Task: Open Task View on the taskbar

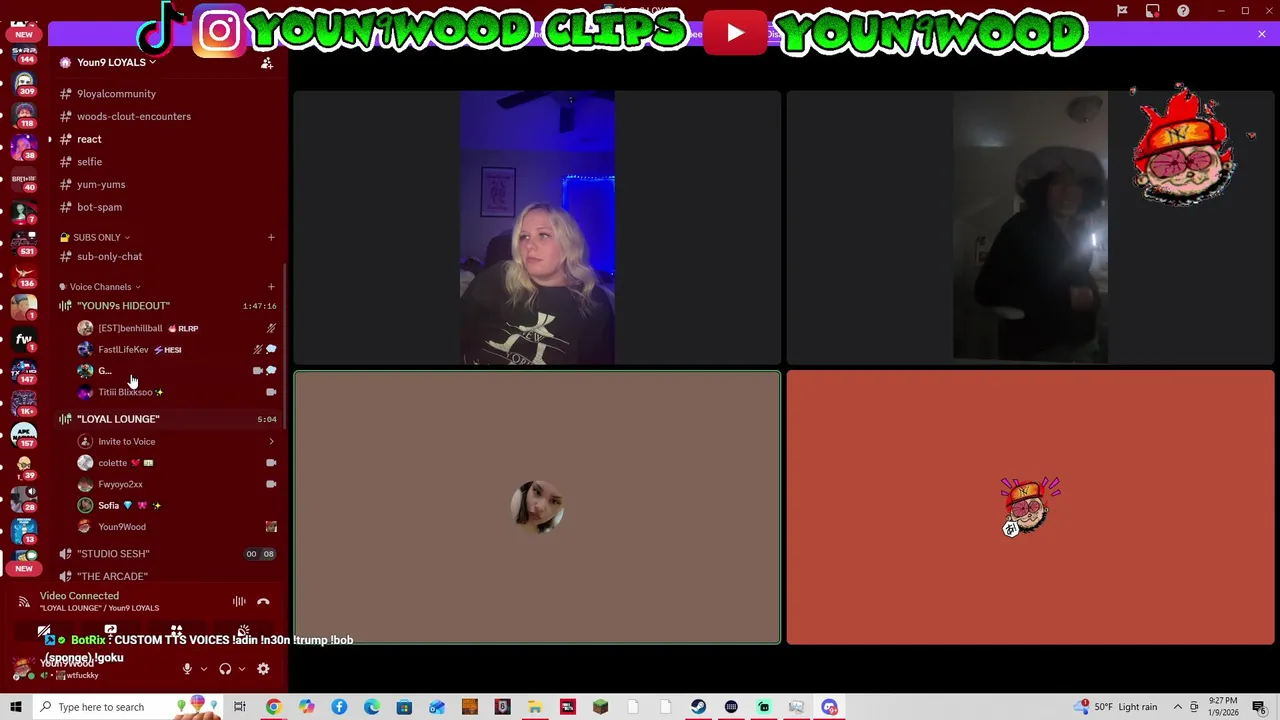Action: (x=240, y=707)
